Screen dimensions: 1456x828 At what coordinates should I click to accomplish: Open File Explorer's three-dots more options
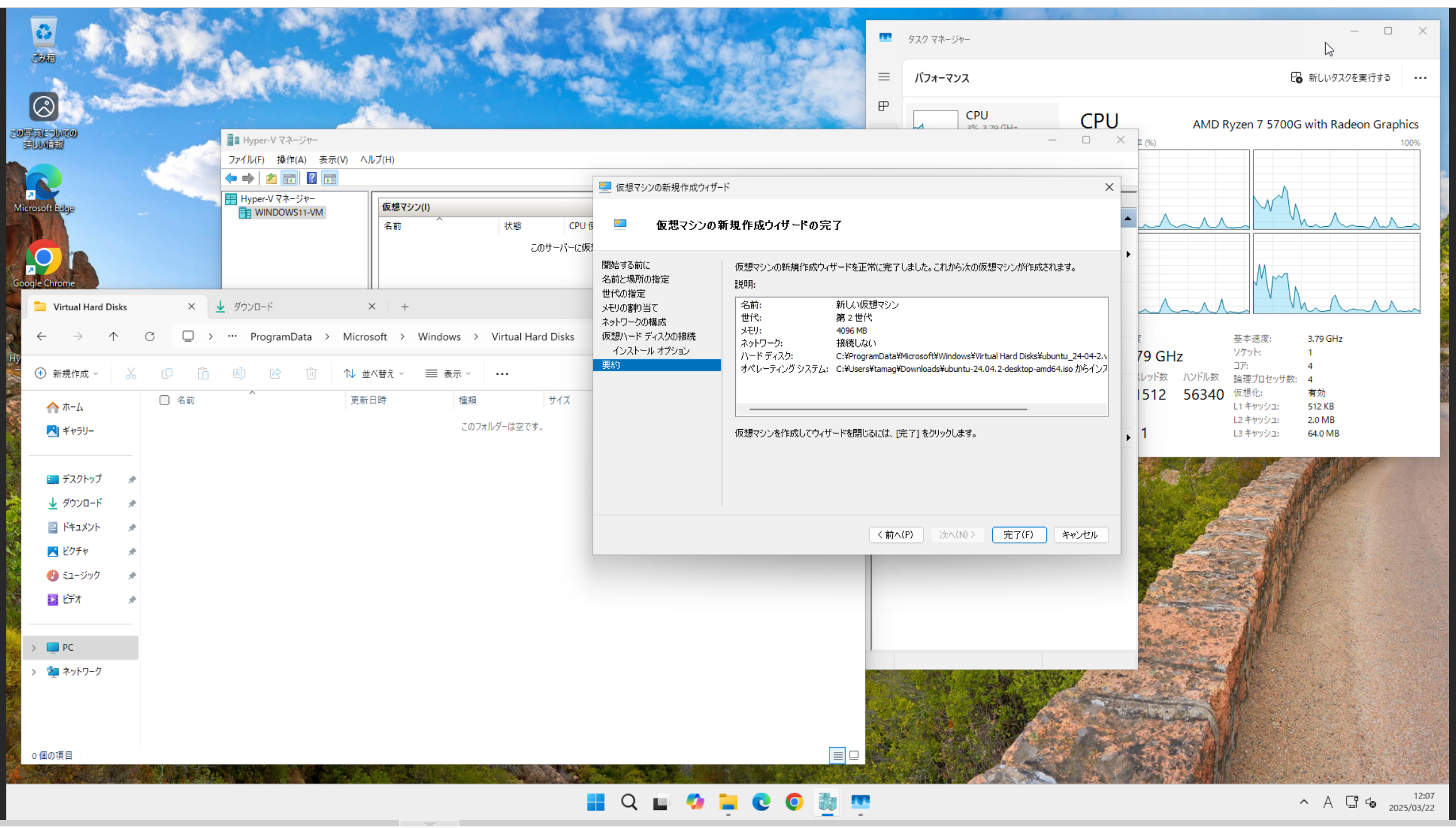pyautogui.click(x=501, y=374)
